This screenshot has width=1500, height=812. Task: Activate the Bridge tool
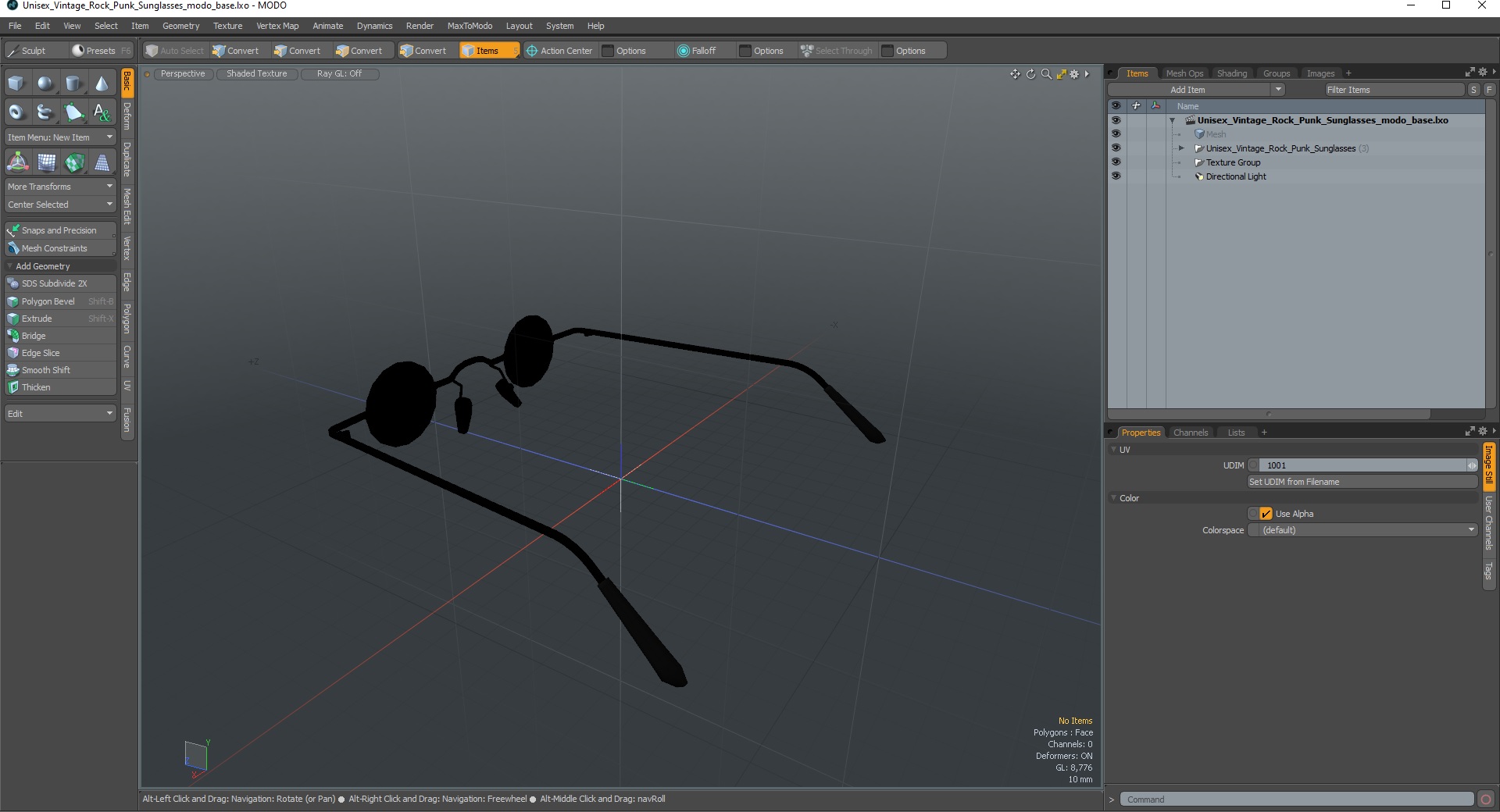pos(60,336)
